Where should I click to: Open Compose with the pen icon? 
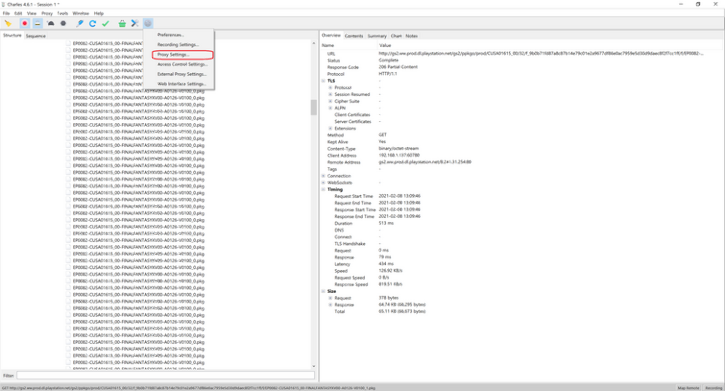(x=80, y=24)
